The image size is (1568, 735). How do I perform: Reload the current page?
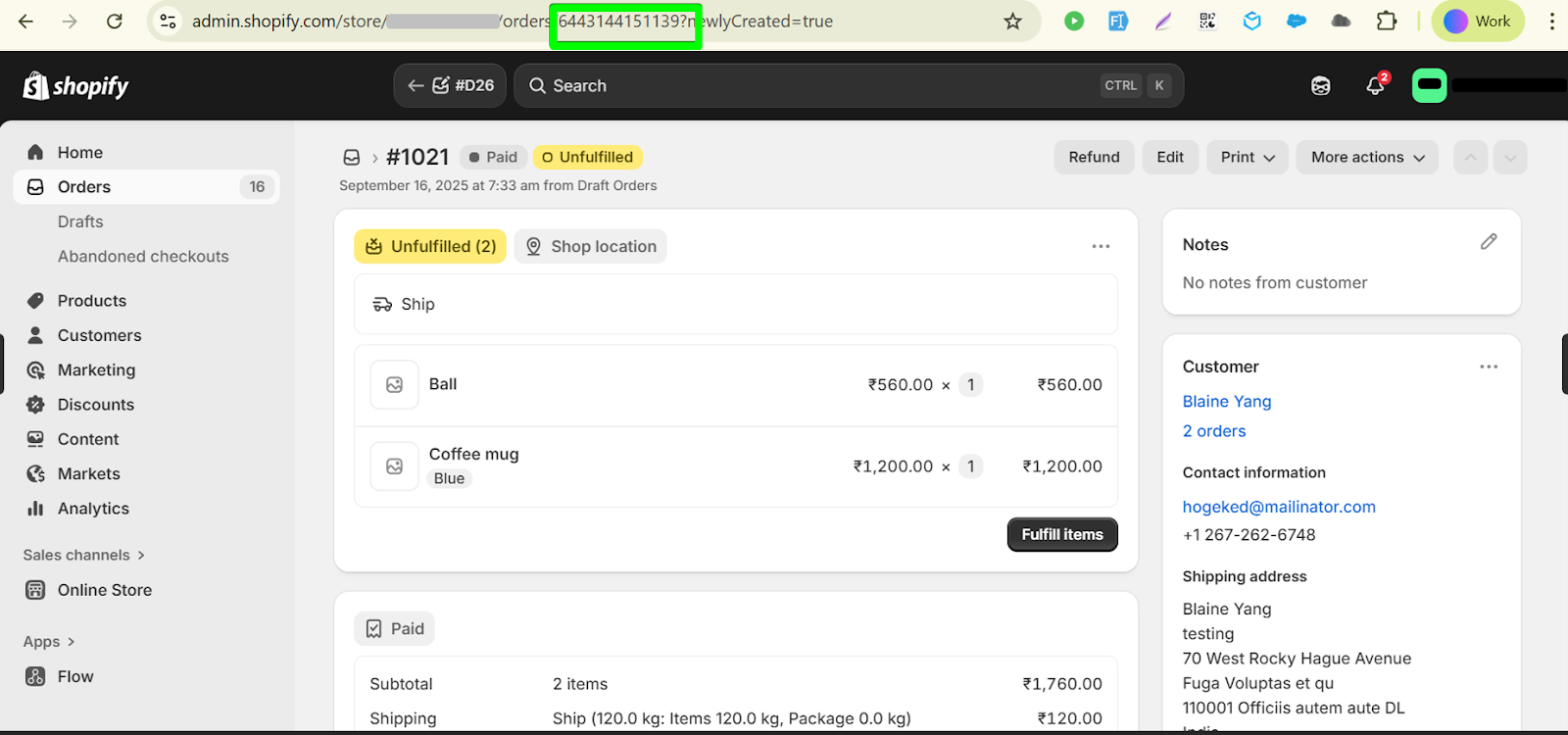115,21
